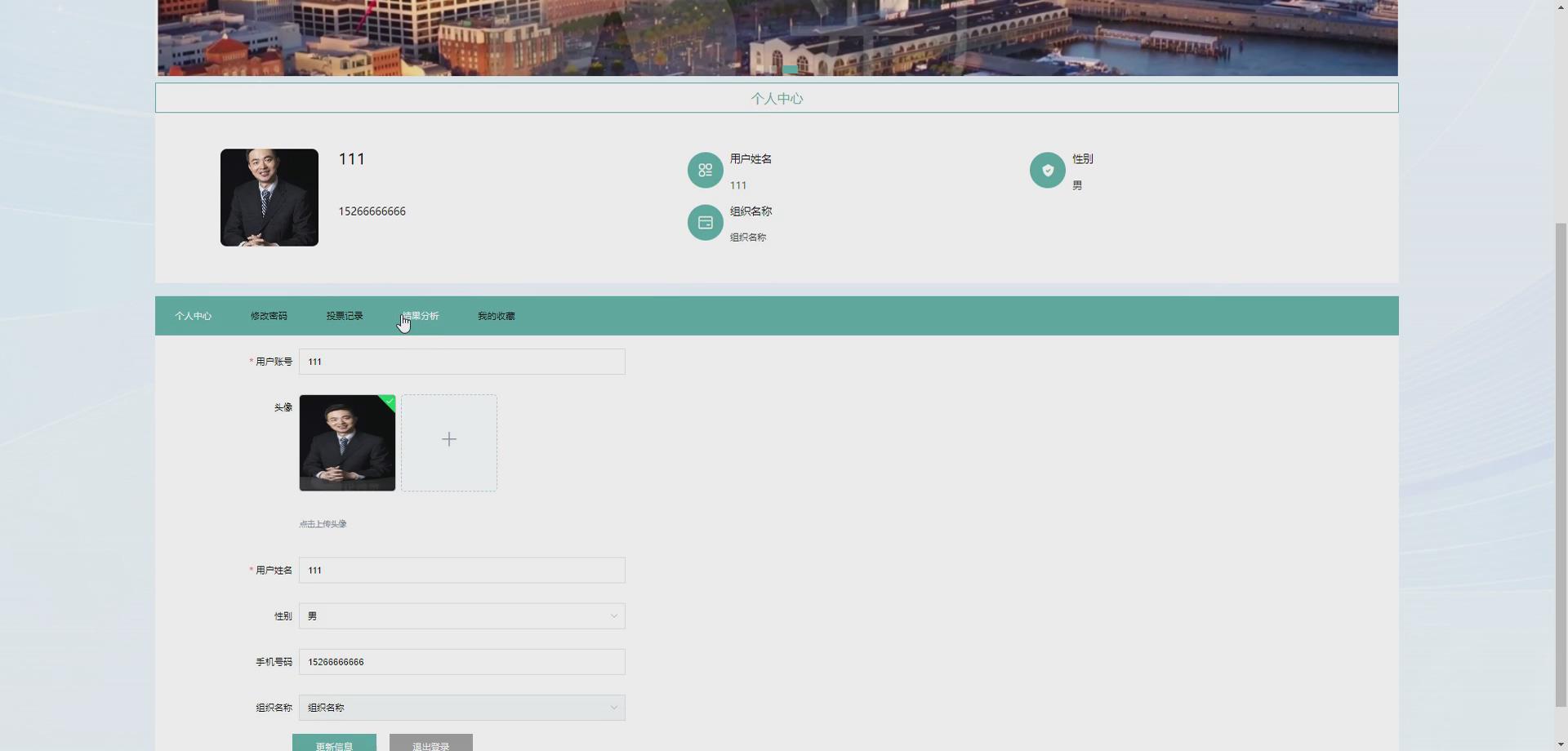Open the 我的收藏 tab
Viewport: 1568px width, 751px height.
497,316
